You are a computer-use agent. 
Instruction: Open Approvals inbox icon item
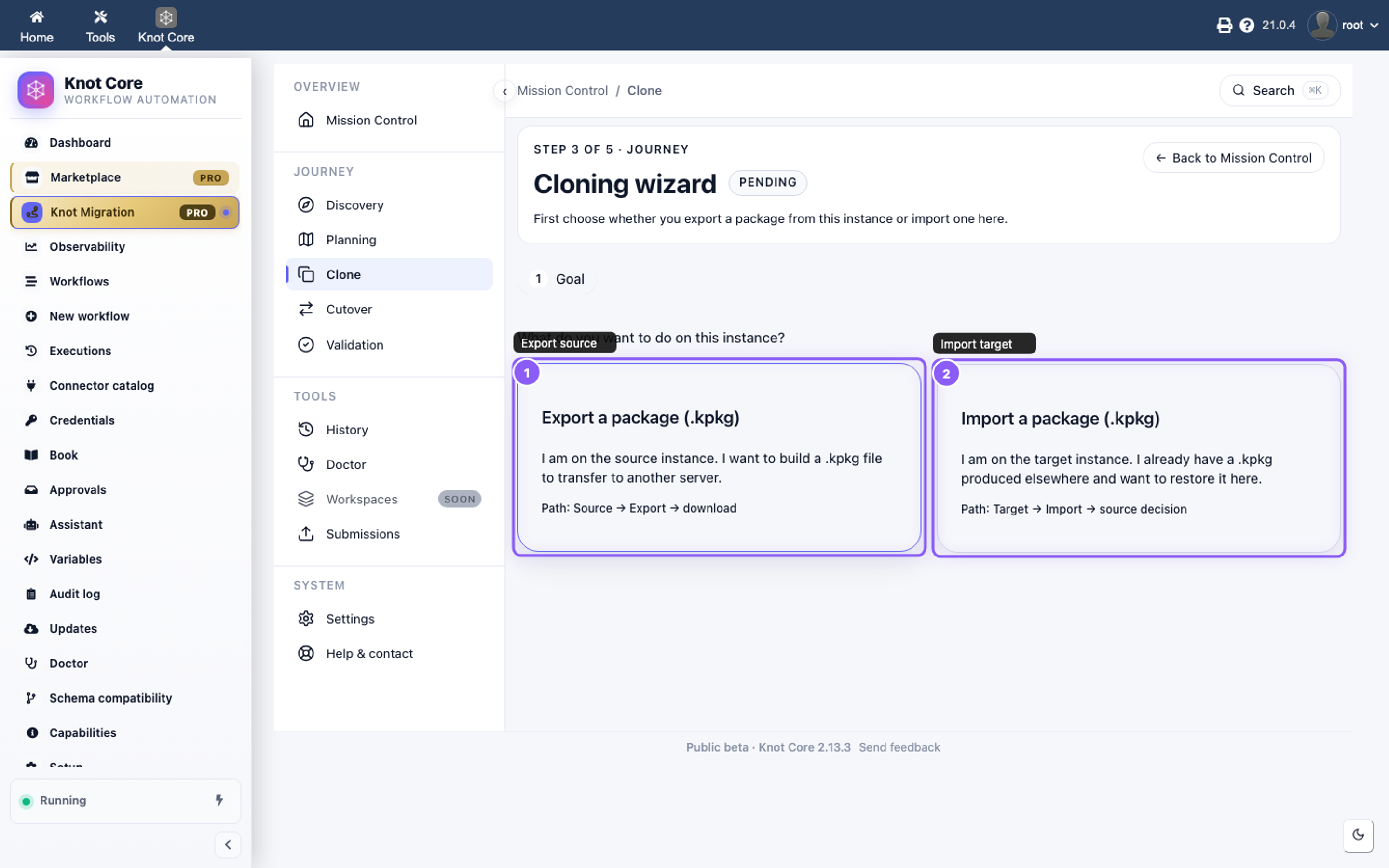click(x=125, y=489)
